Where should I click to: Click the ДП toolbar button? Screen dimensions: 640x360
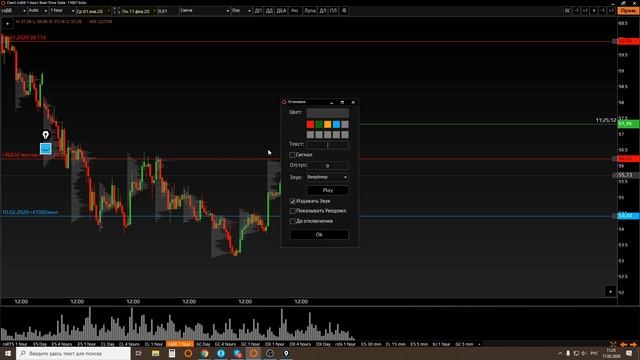pos(258,11)
